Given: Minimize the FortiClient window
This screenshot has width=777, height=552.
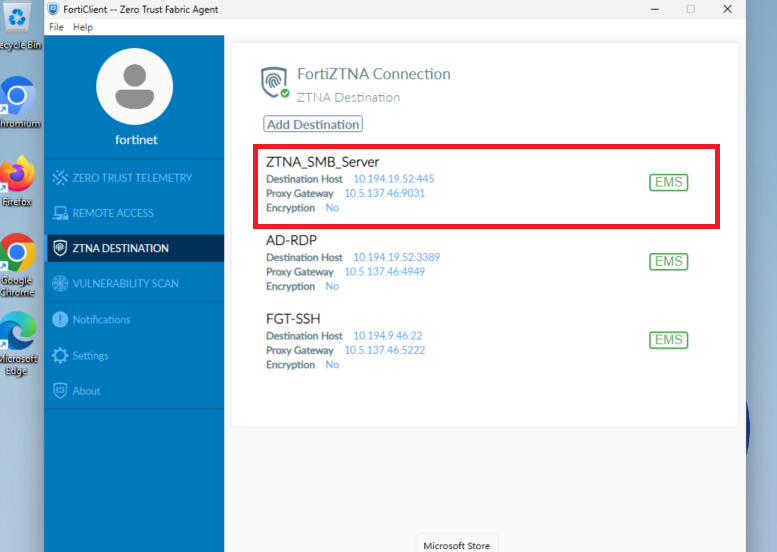Looking at the screenshot, I should (x=655, y=9).
